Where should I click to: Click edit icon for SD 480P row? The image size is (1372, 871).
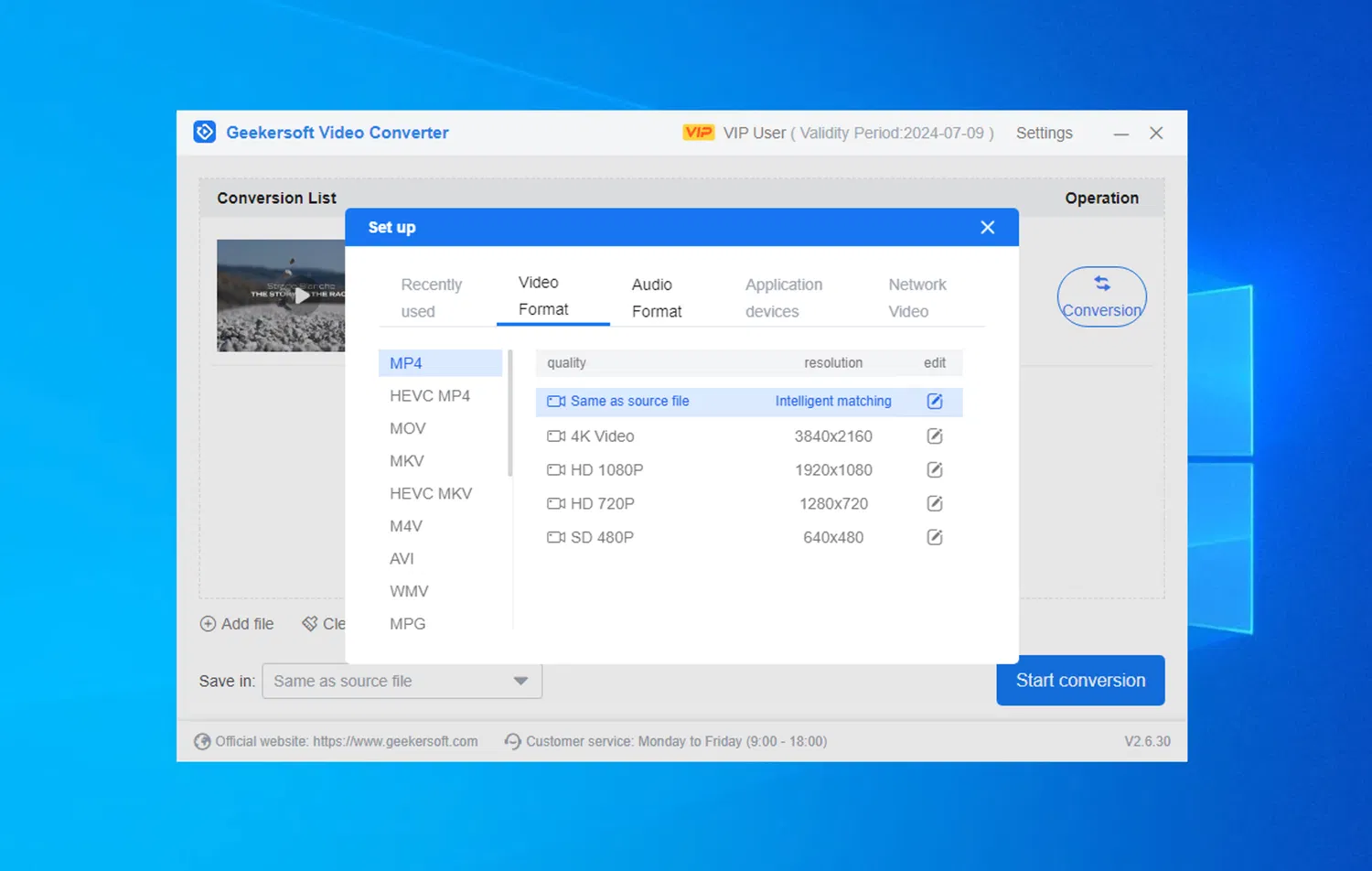click(x=935, y=537)
